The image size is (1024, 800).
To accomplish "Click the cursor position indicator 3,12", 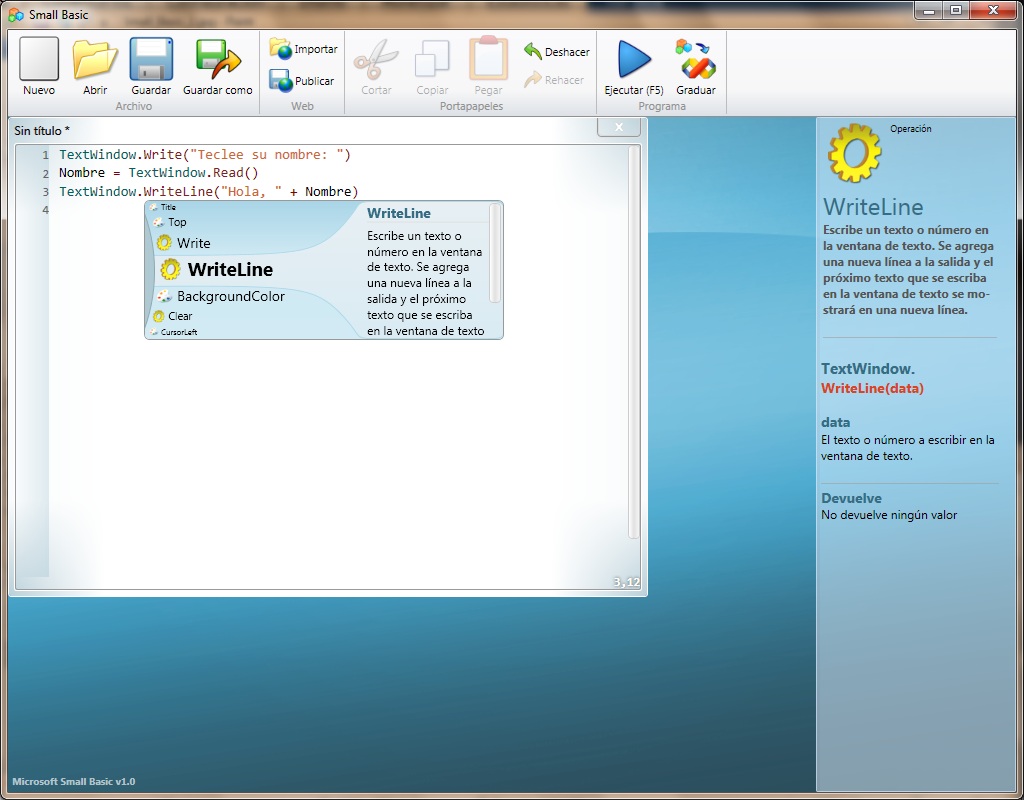I will point(626,582).
